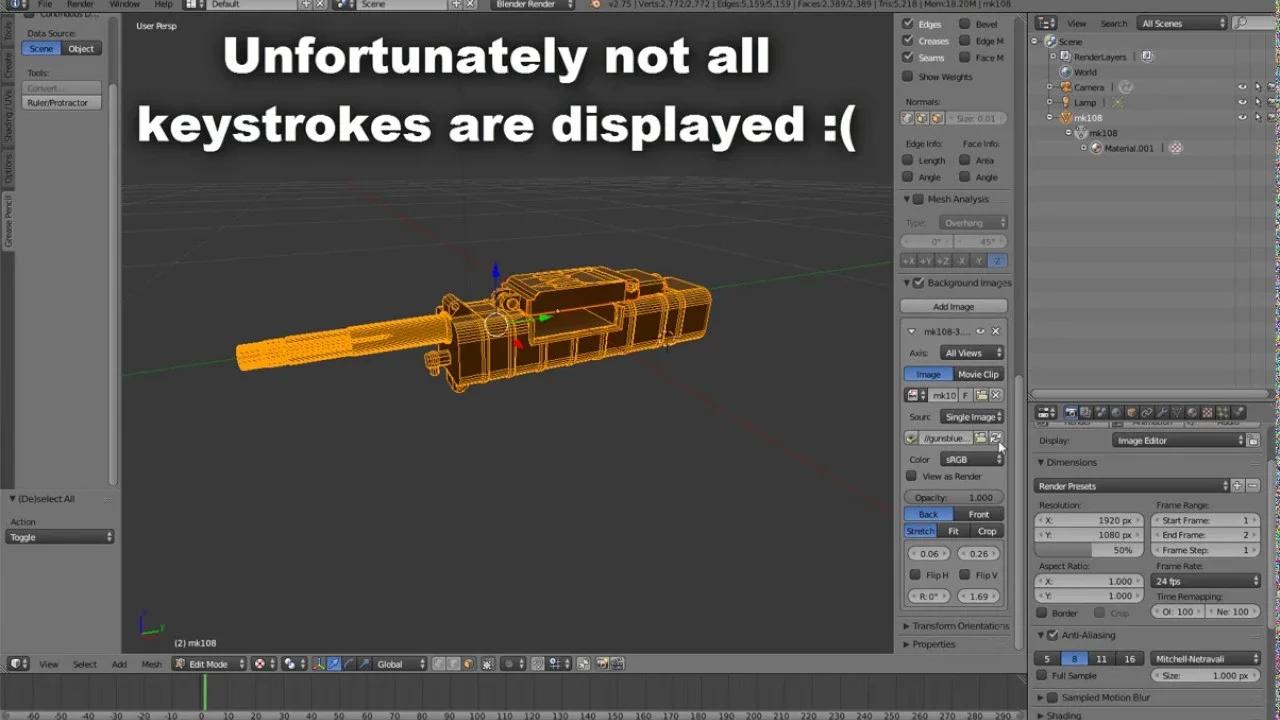Toggle the 3D manipulator widget icon
This screenshot has height=720, width=1280.
tap(317, 664)
